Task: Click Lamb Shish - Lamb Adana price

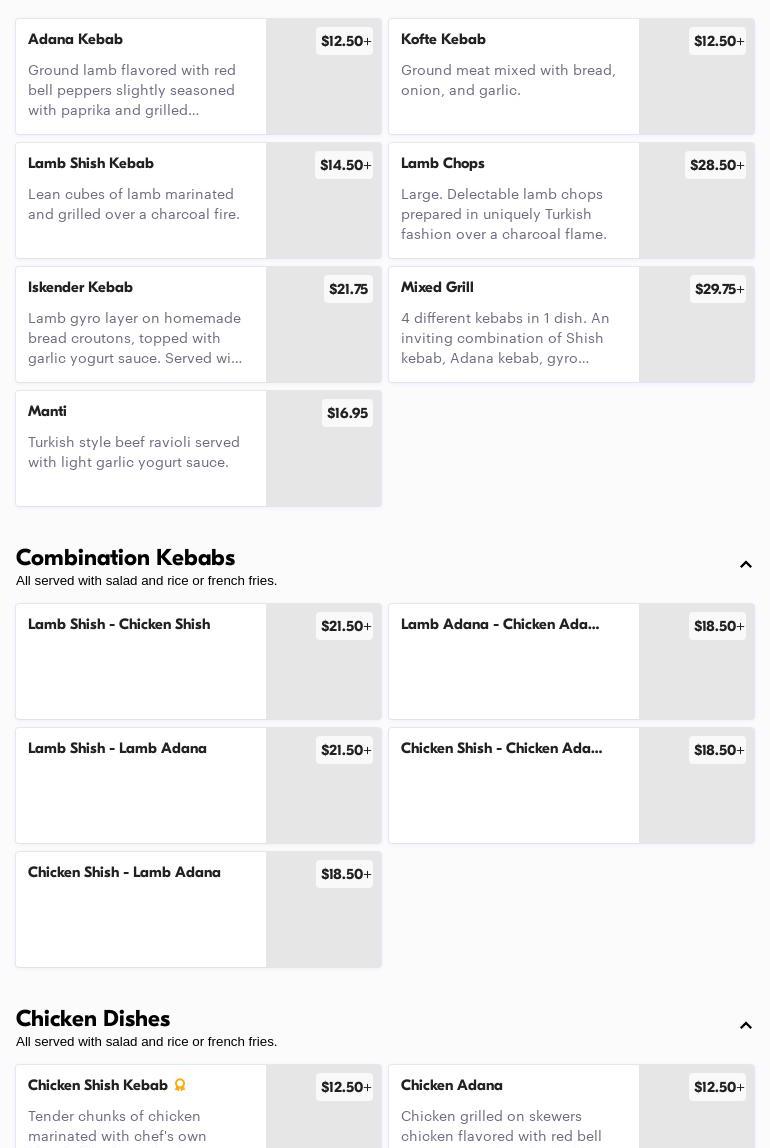Action: coord(345,750)
